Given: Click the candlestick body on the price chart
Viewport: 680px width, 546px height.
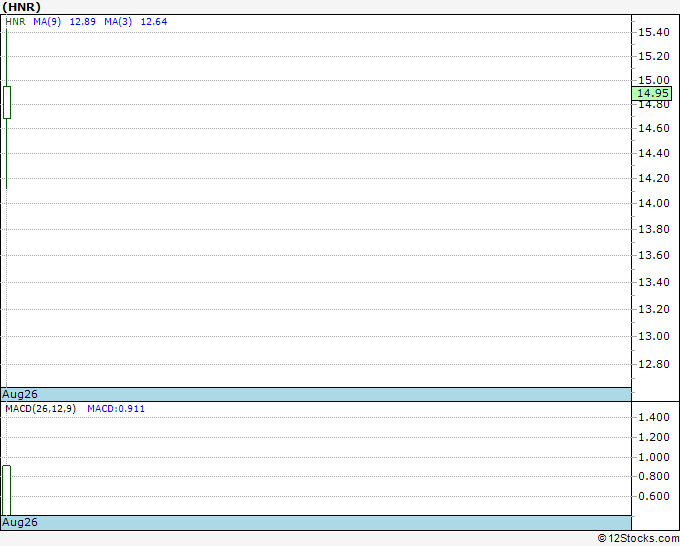Looking at the screenshot, I should (7, 102).
